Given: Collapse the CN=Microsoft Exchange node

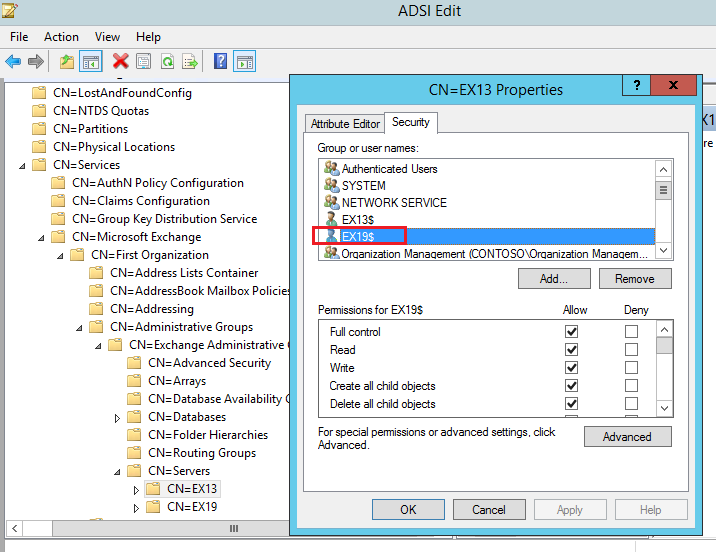Looking at the screenshot, I should [x=41, y=238].
